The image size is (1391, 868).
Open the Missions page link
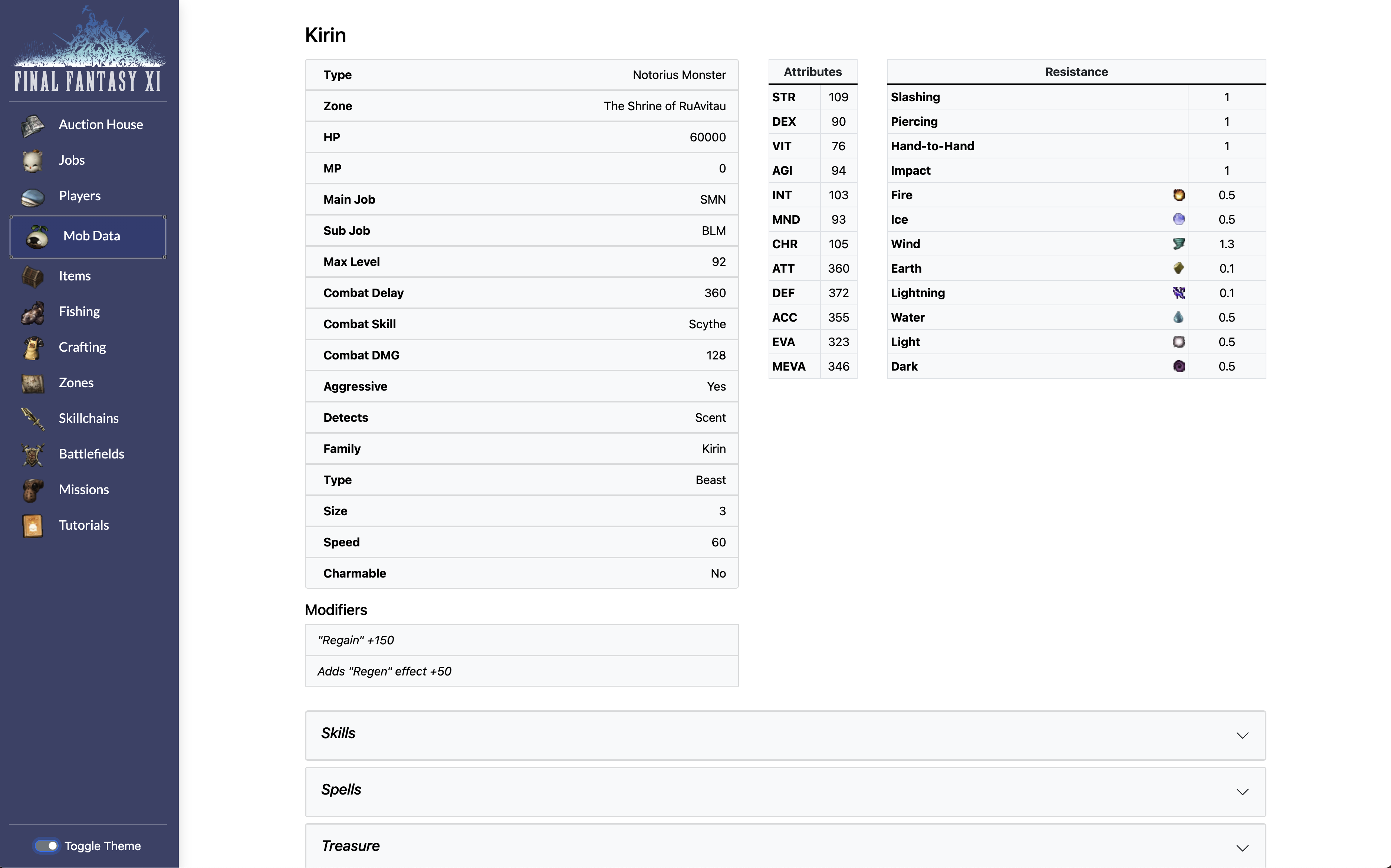84,490
